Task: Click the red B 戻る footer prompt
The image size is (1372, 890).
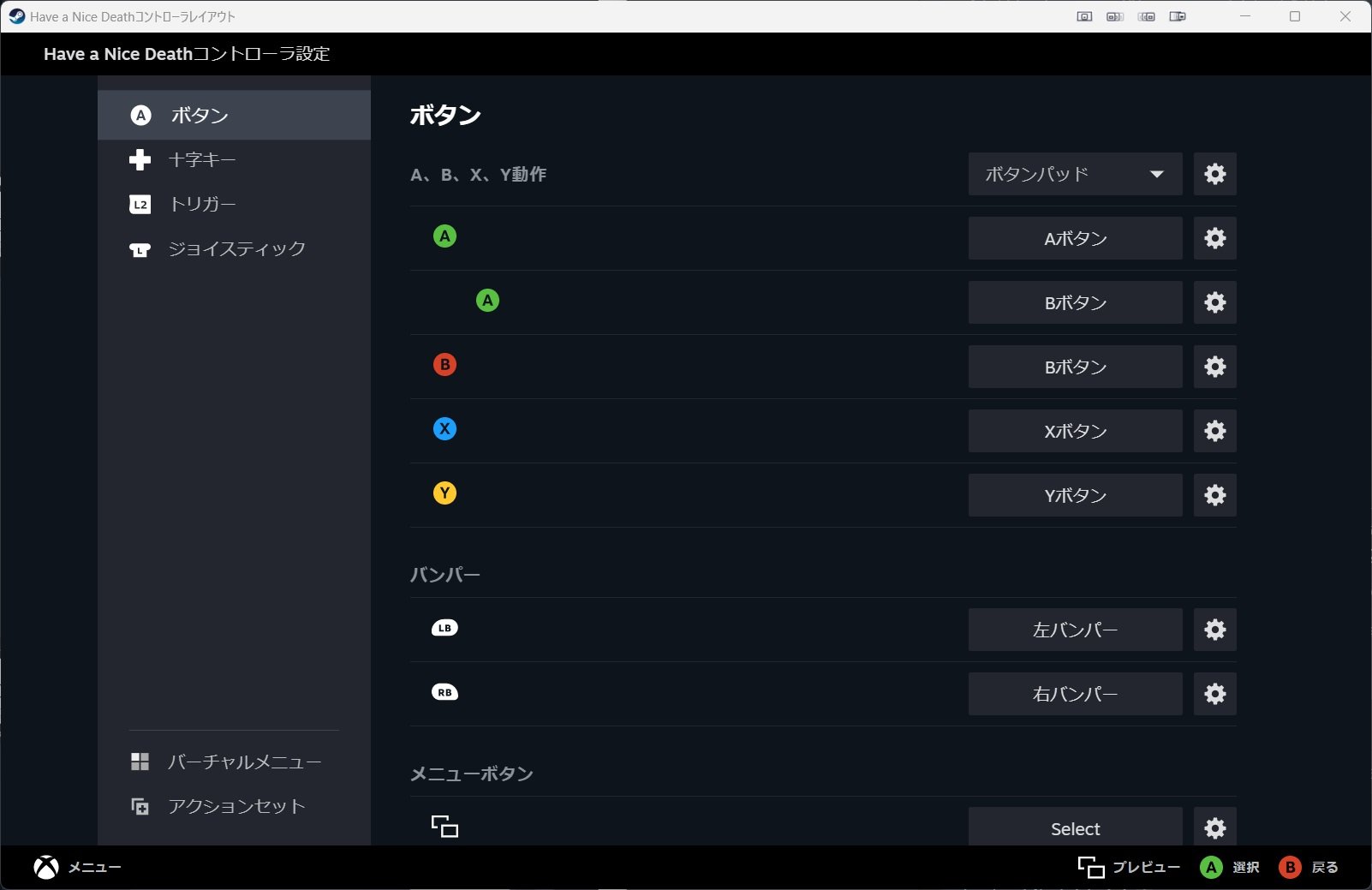Action: 1309,868
